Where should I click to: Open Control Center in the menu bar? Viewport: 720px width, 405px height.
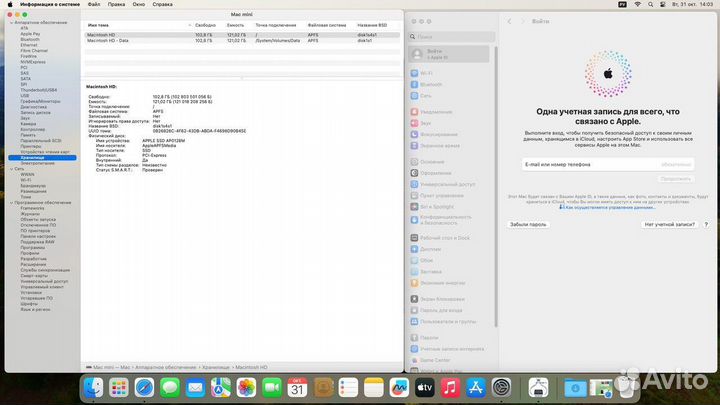[663, 4]
